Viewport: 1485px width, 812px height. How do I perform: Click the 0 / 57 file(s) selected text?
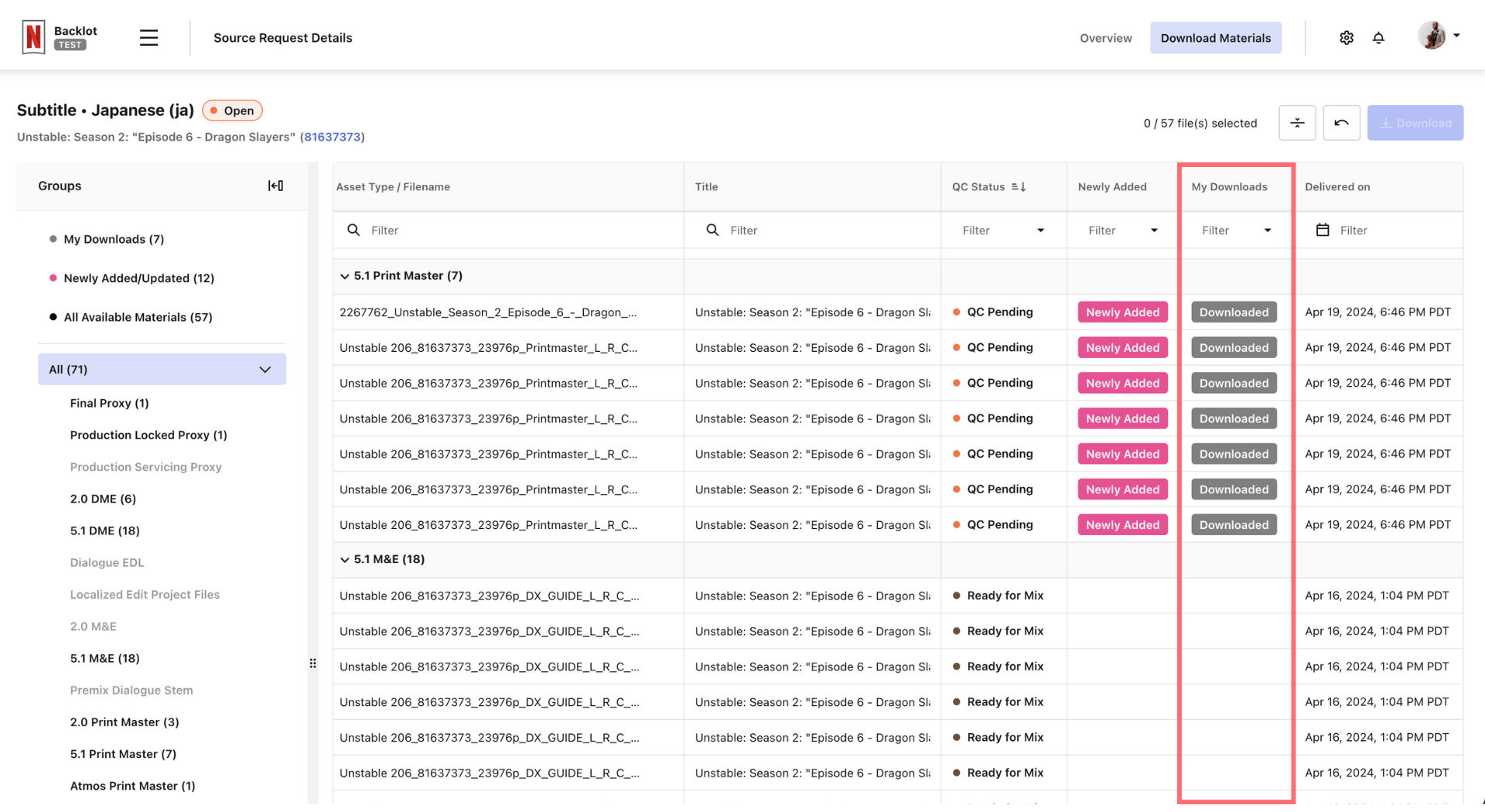[x=1200, y=123]
